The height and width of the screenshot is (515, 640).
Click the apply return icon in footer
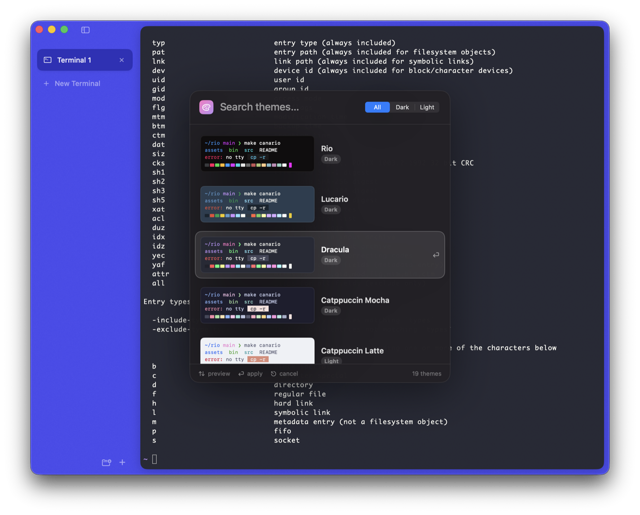[x=241, y=374]
